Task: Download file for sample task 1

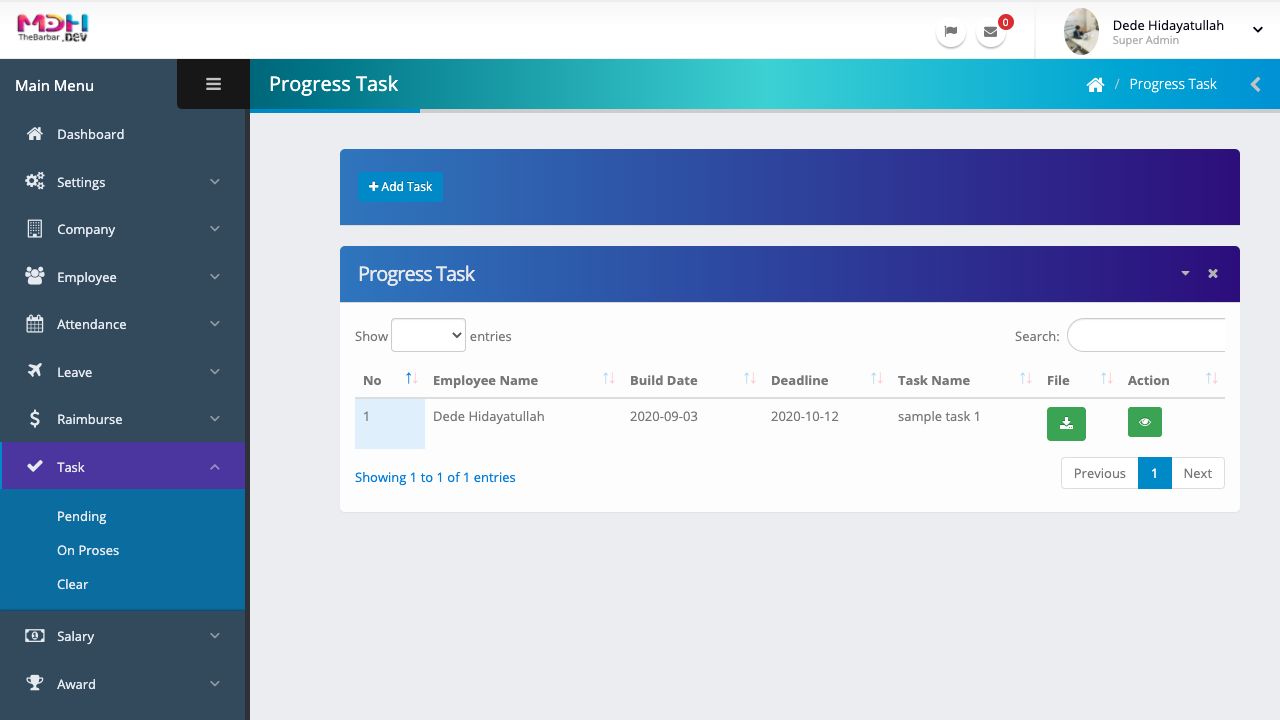Action: tap(1066, 423)
